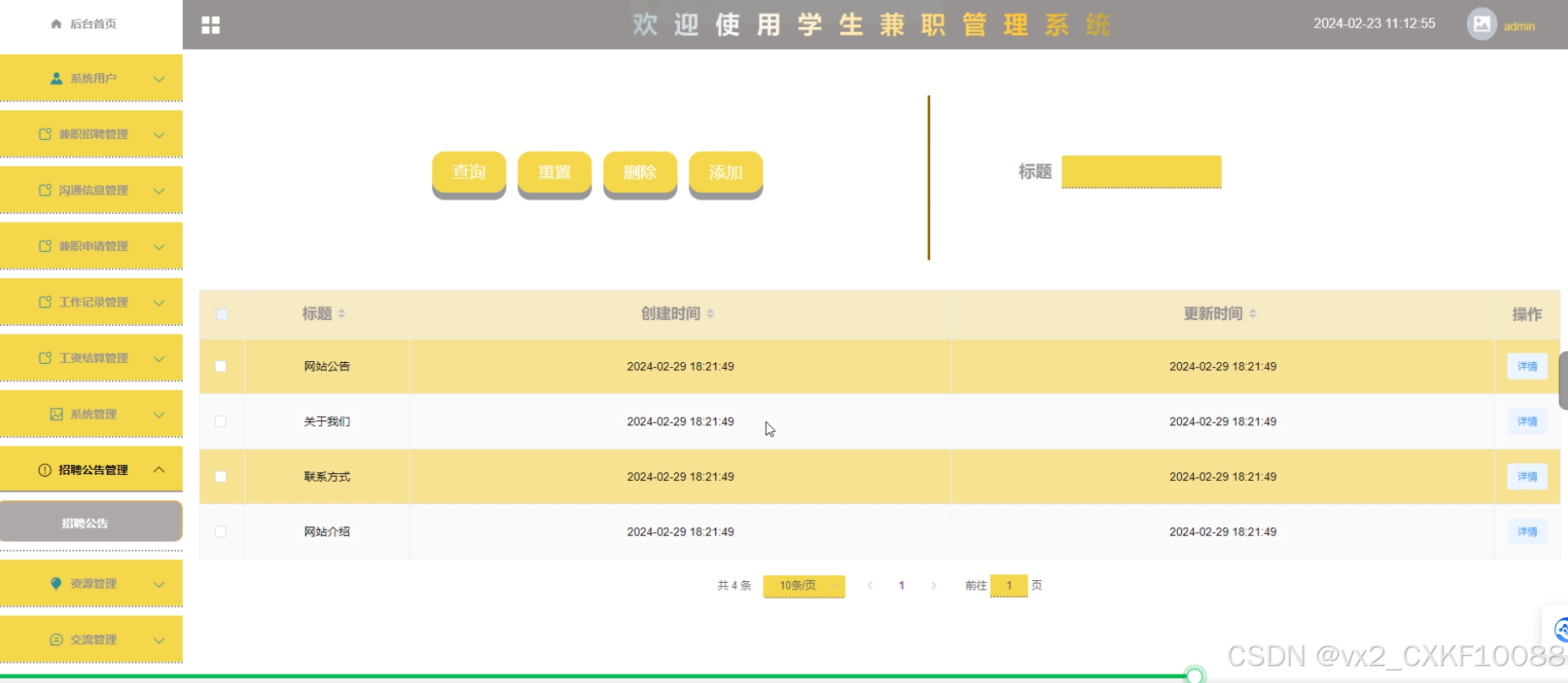The height and width of the screenshot is (683, 1568).
Task: Expand the 系统管理 menu chevron
Action: tap(158, 414)
